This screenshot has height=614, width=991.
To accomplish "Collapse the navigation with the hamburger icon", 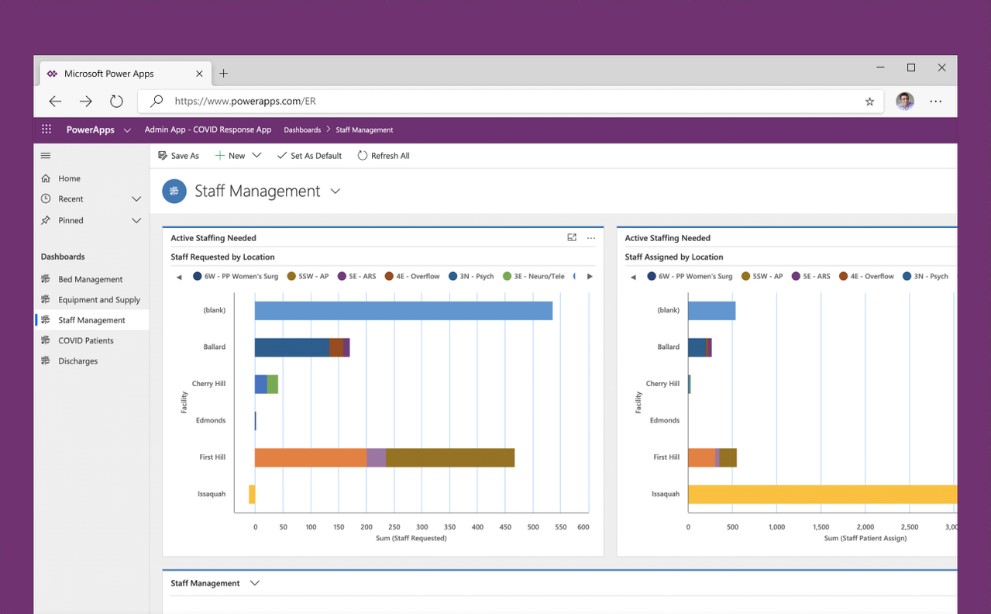I will 44,155.
